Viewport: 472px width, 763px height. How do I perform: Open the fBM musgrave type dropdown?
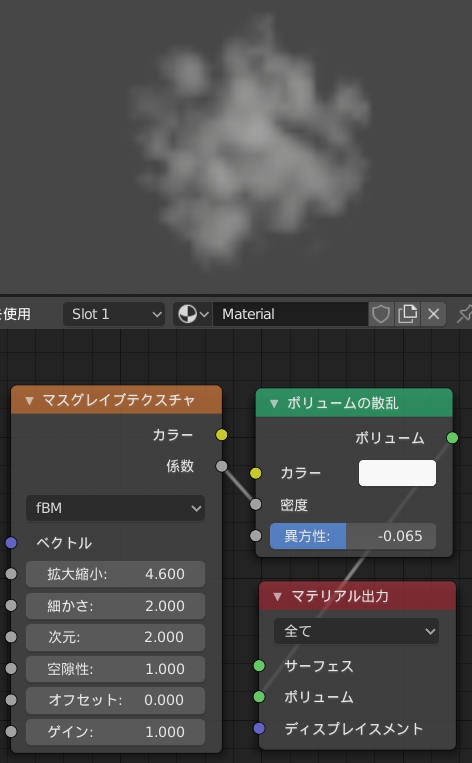tap(115, 508)
